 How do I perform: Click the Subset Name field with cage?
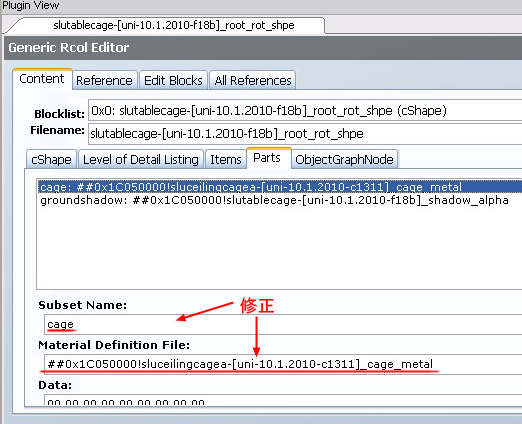click(x=283, y=324)
